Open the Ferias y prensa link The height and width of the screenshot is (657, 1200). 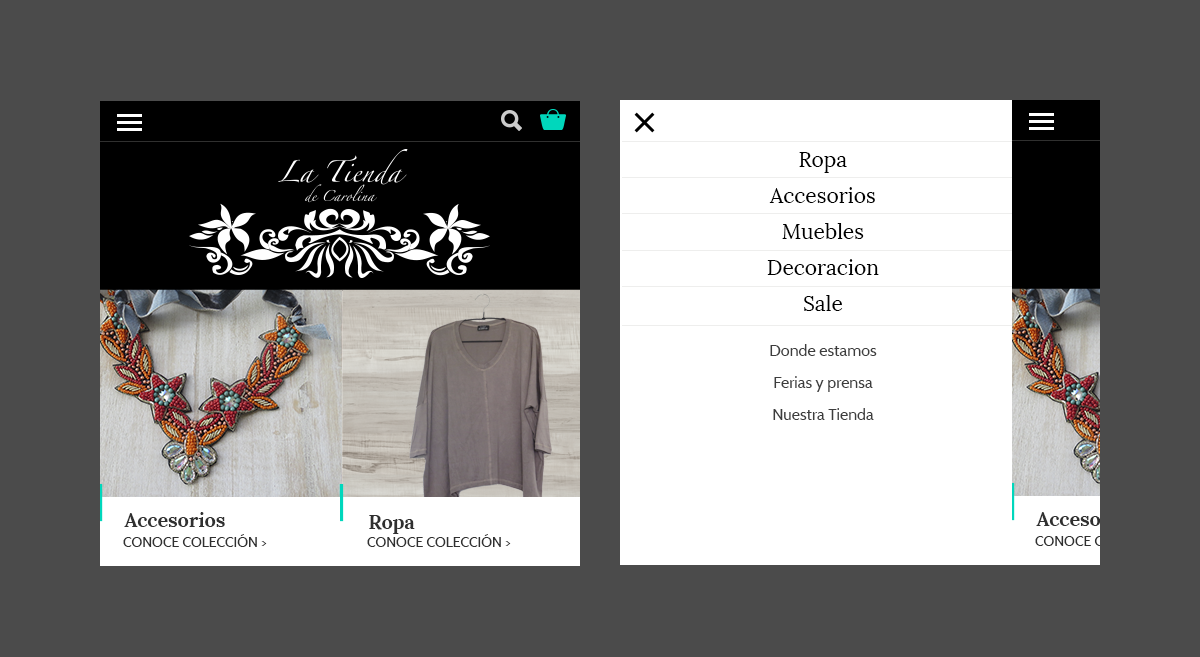(x=822, y=383)
